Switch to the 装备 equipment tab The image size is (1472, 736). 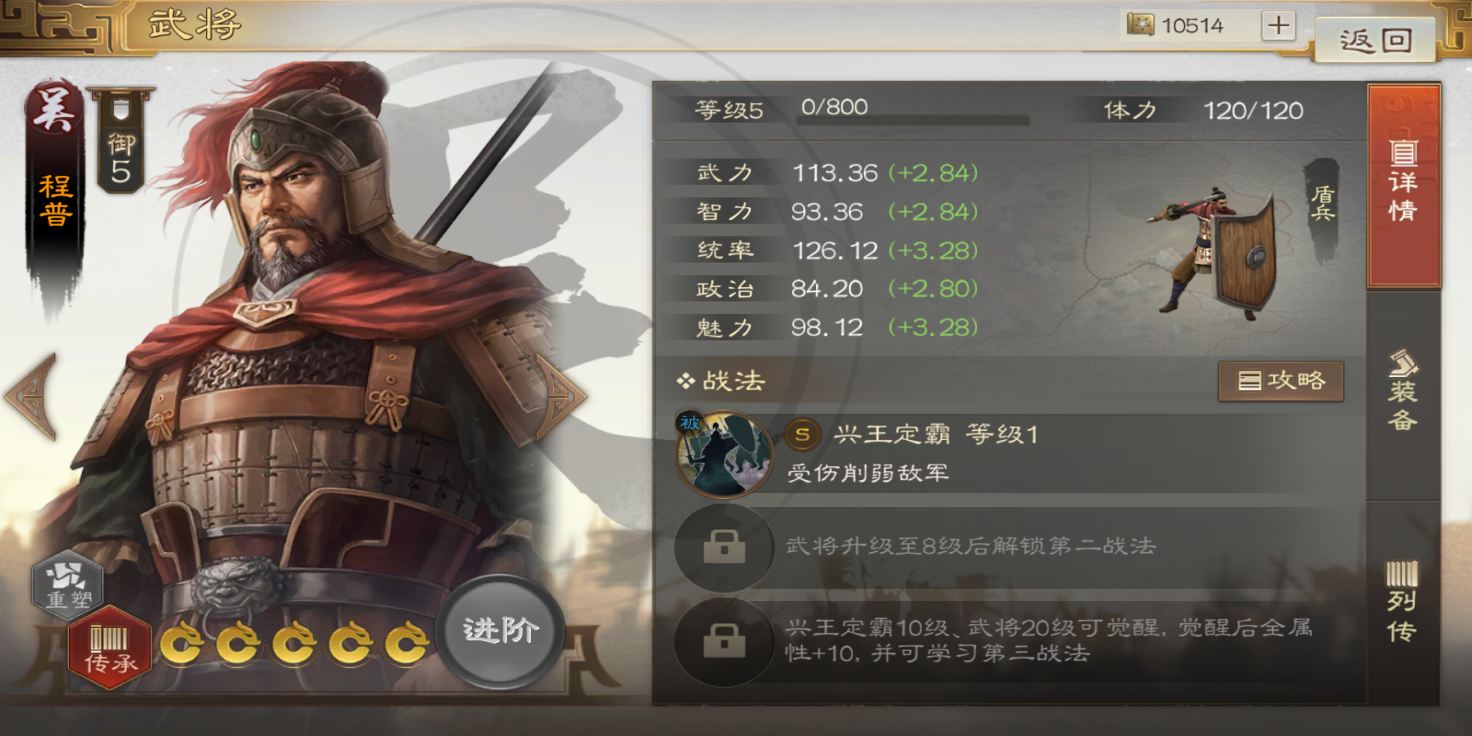coord(1403,390)
